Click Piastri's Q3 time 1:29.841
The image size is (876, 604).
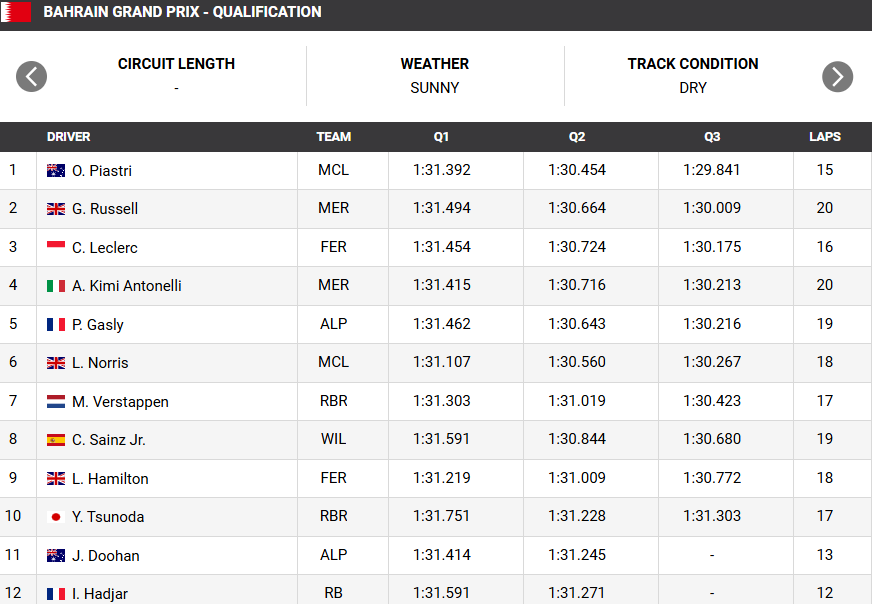click(712, 170)
